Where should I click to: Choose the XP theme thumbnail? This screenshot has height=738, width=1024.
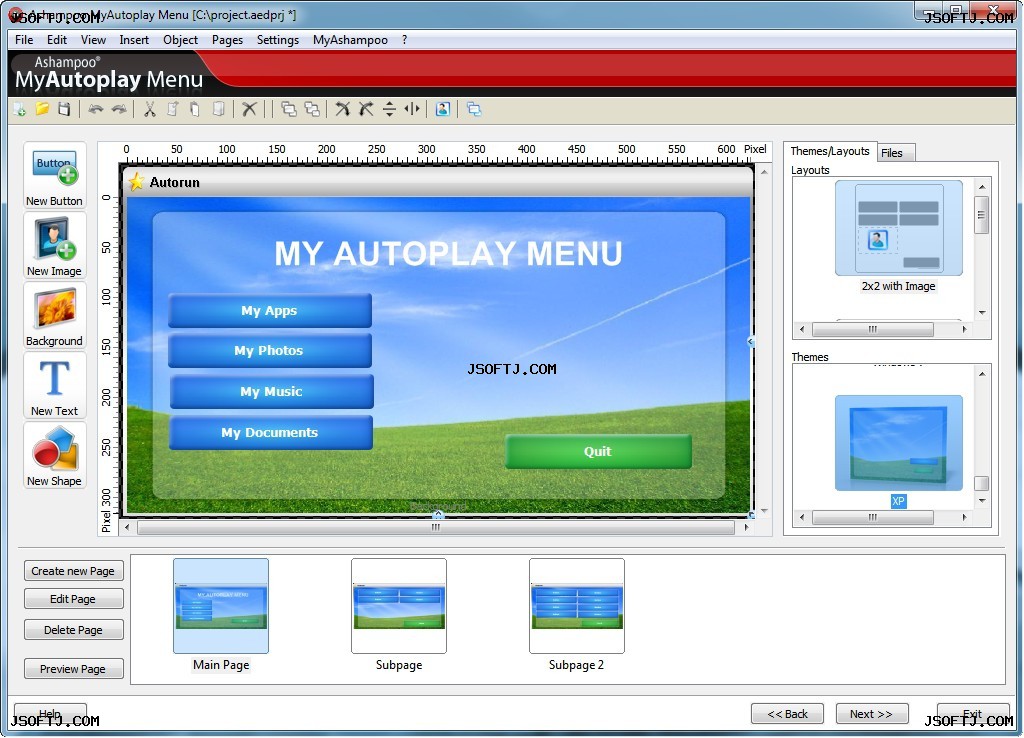899,443
